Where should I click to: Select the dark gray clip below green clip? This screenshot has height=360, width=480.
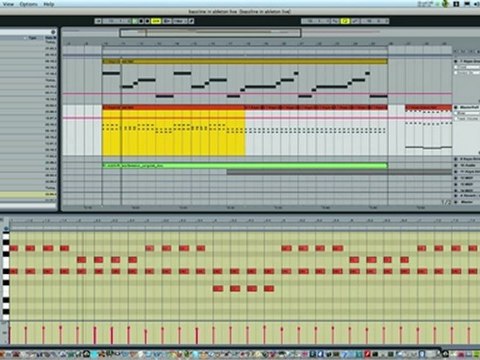coord(339,172)
